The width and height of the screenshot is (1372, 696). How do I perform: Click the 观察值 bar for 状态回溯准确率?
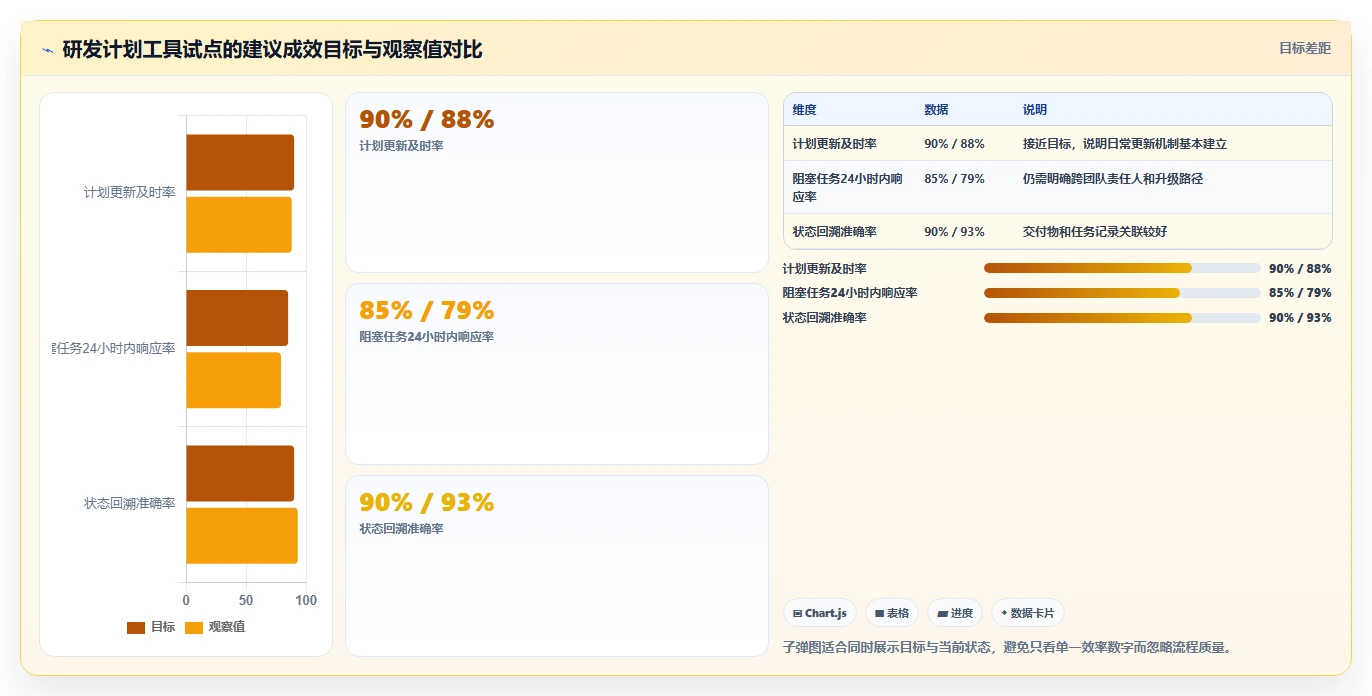click(242, 535)
